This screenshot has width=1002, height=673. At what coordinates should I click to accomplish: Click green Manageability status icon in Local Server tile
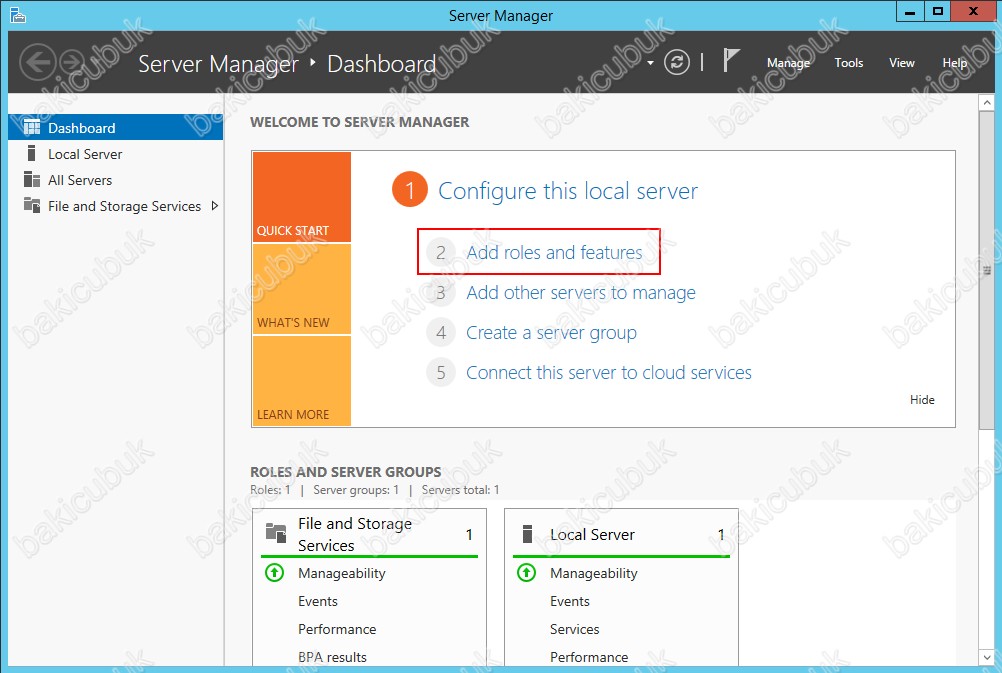527,573
